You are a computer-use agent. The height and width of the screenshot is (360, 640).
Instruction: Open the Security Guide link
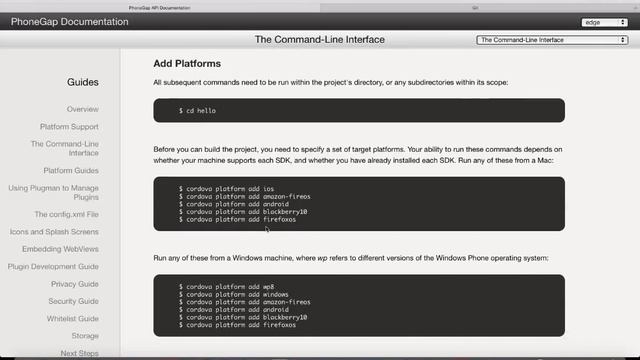pos(73,301)
